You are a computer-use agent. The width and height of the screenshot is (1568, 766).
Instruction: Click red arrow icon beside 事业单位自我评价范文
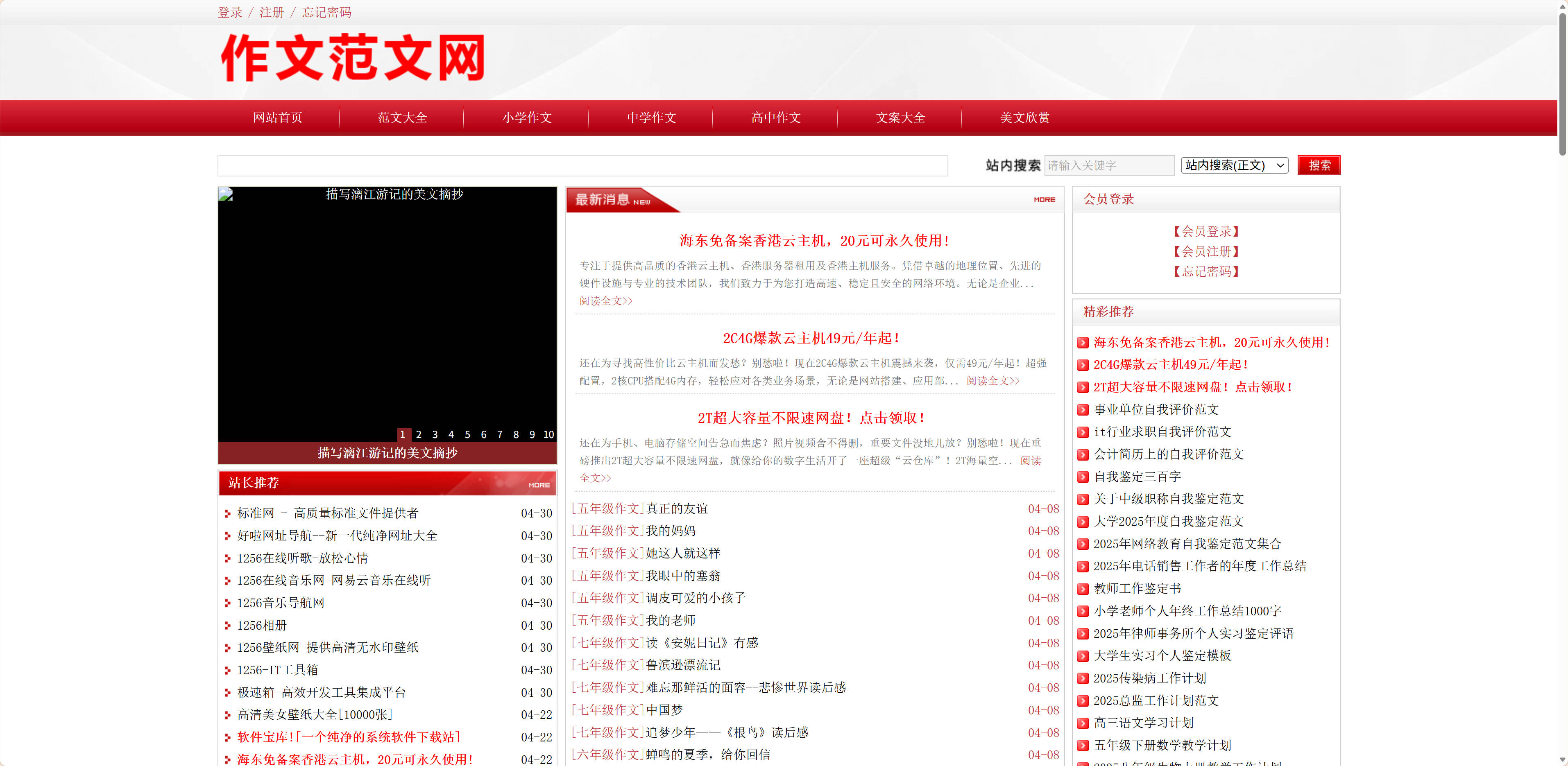click(1083, 410)
